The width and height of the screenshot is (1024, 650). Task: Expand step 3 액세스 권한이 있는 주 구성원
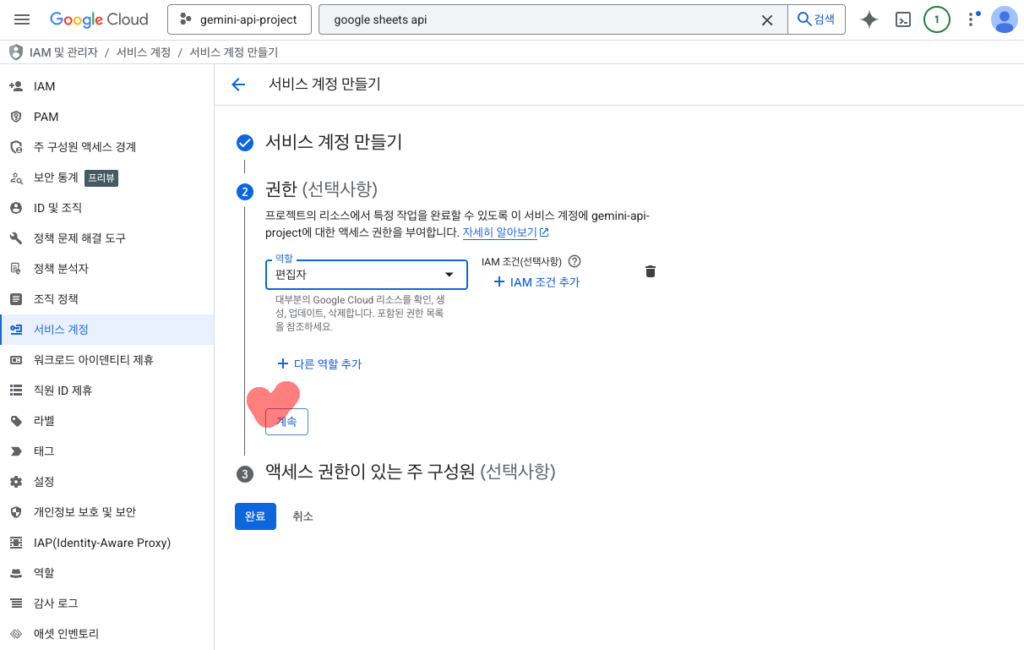pyautogui.click(x=409, y=472)
